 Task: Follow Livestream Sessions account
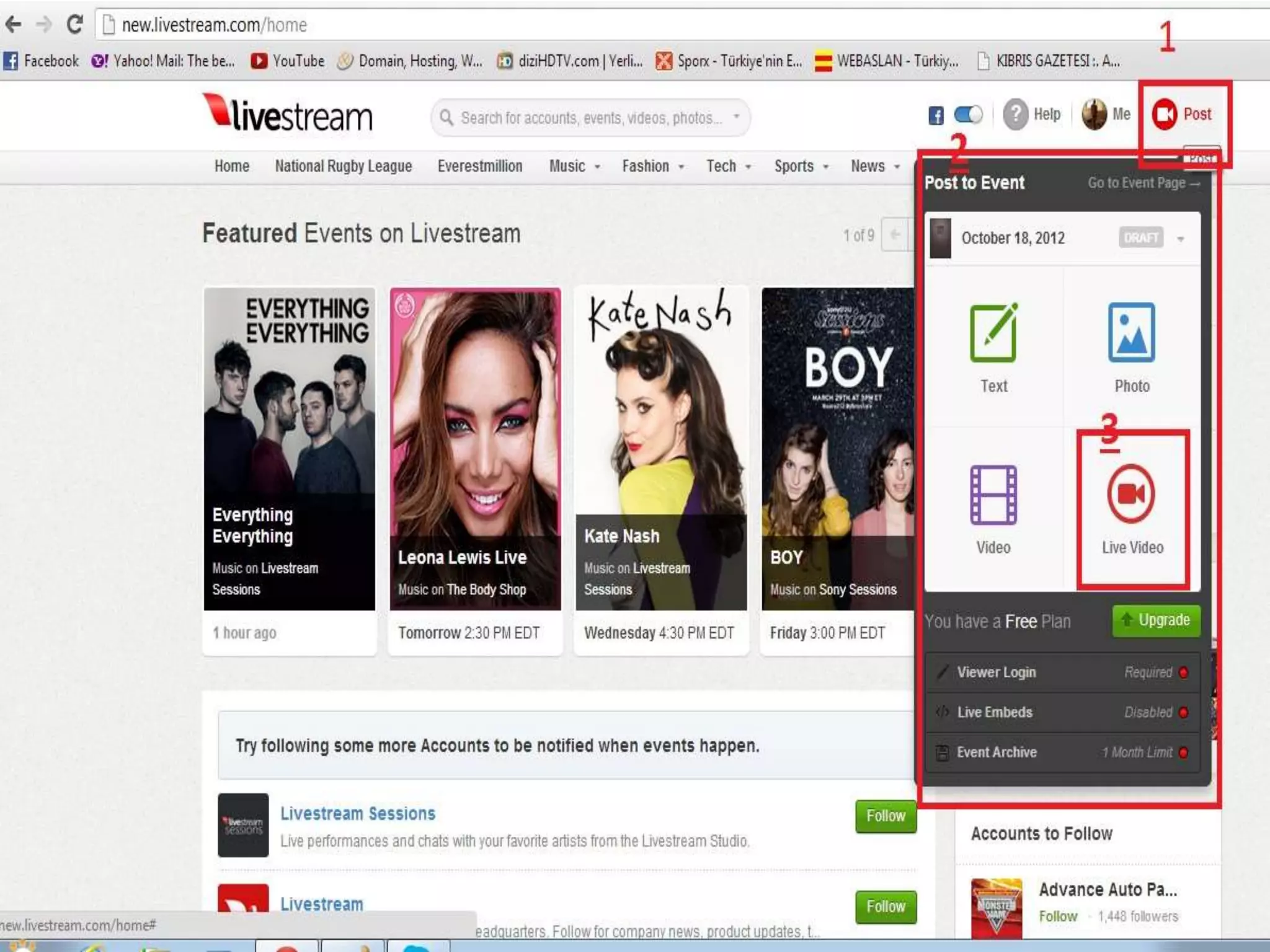click(886, 816)
